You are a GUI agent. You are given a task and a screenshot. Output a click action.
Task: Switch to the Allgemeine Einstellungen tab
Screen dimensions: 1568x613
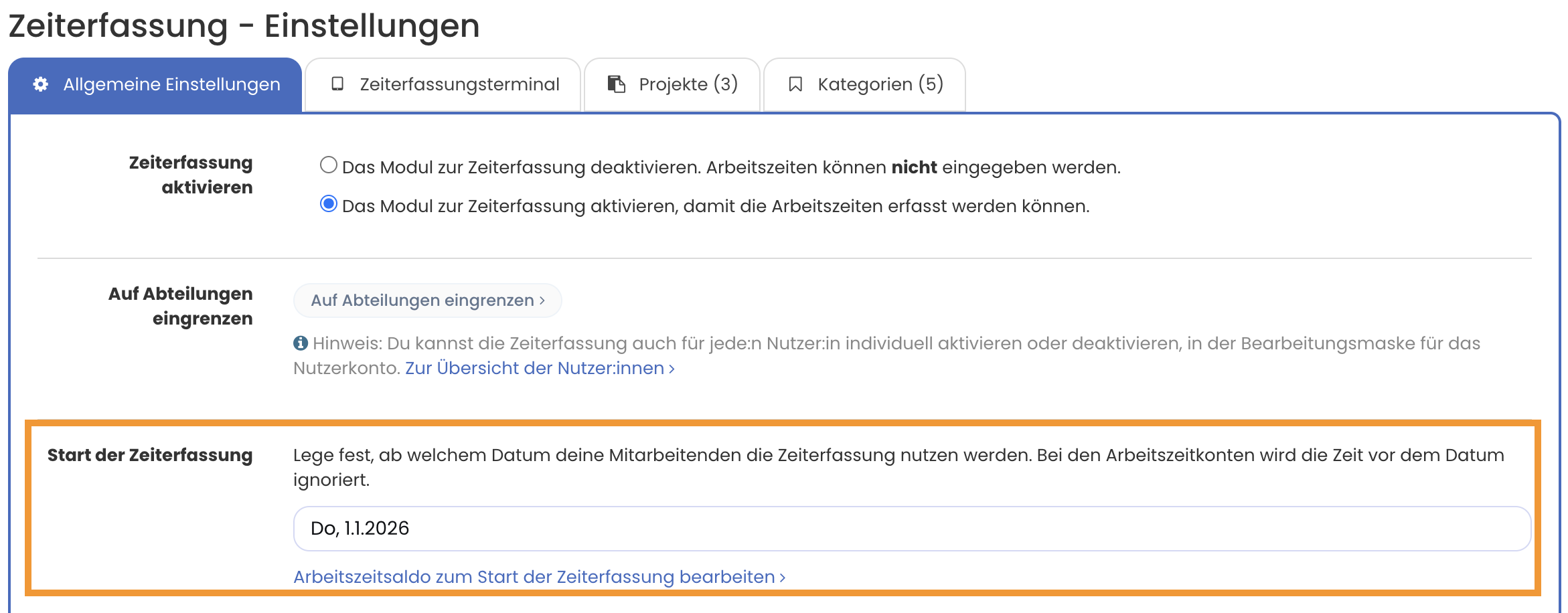point(171,84)
